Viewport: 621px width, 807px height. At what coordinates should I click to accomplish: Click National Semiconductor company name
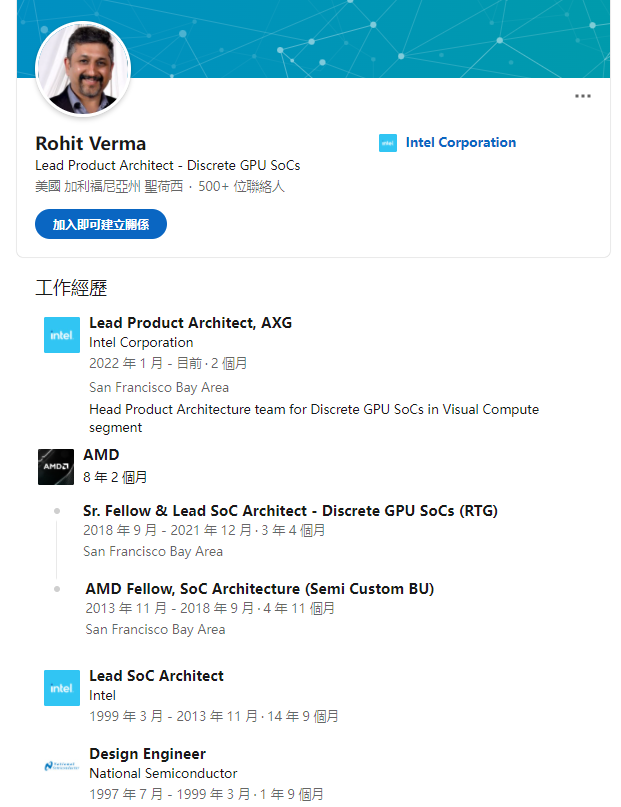(163, 773)
